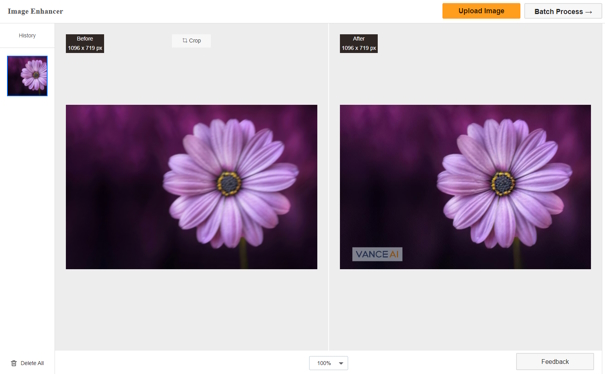This screenshot has height=374, width=605.
Task: Open Batch Process
Action: tap(563, 12)
